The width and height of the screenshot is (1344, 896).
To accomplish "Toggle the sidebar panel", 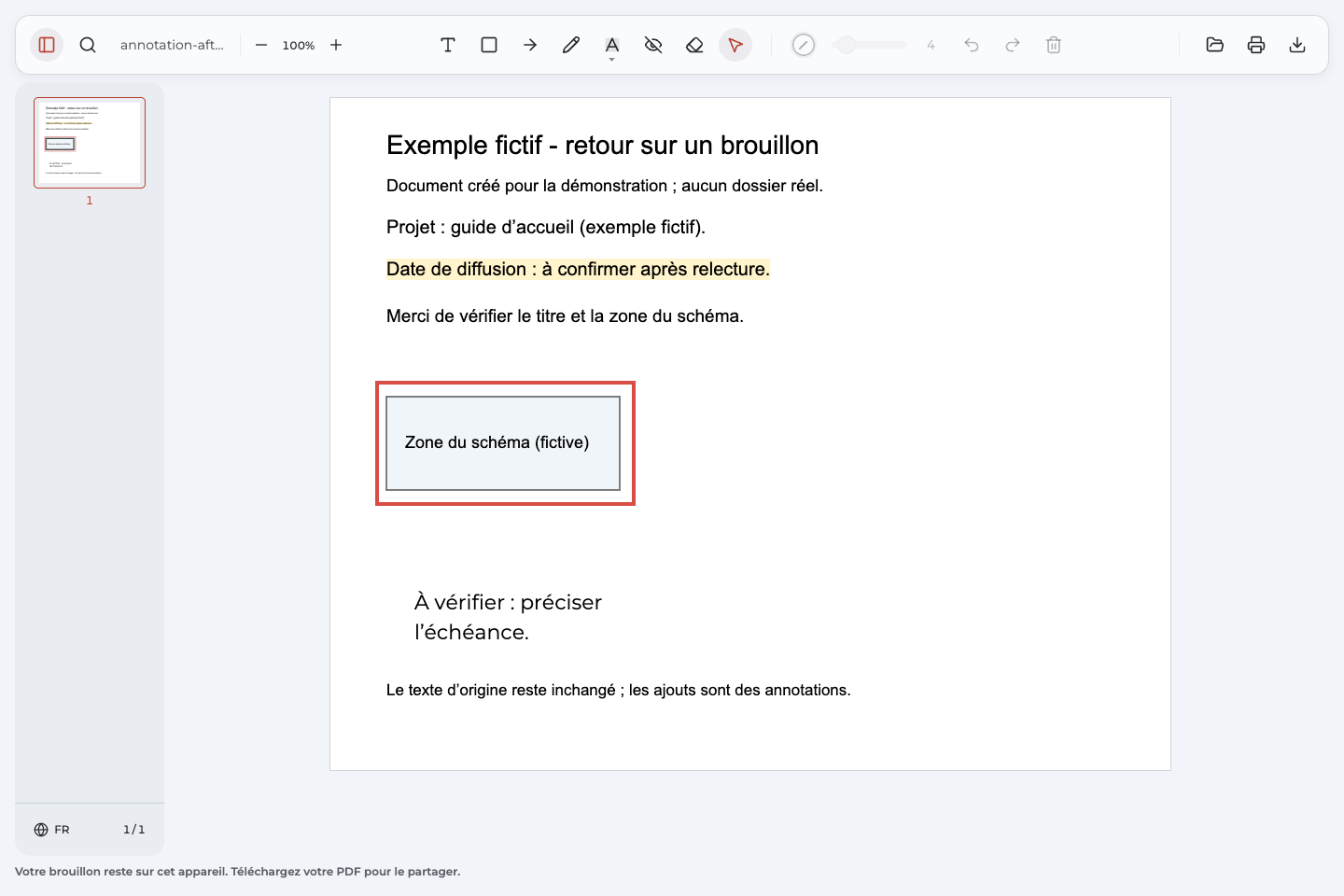I will (x=47, y=45).
